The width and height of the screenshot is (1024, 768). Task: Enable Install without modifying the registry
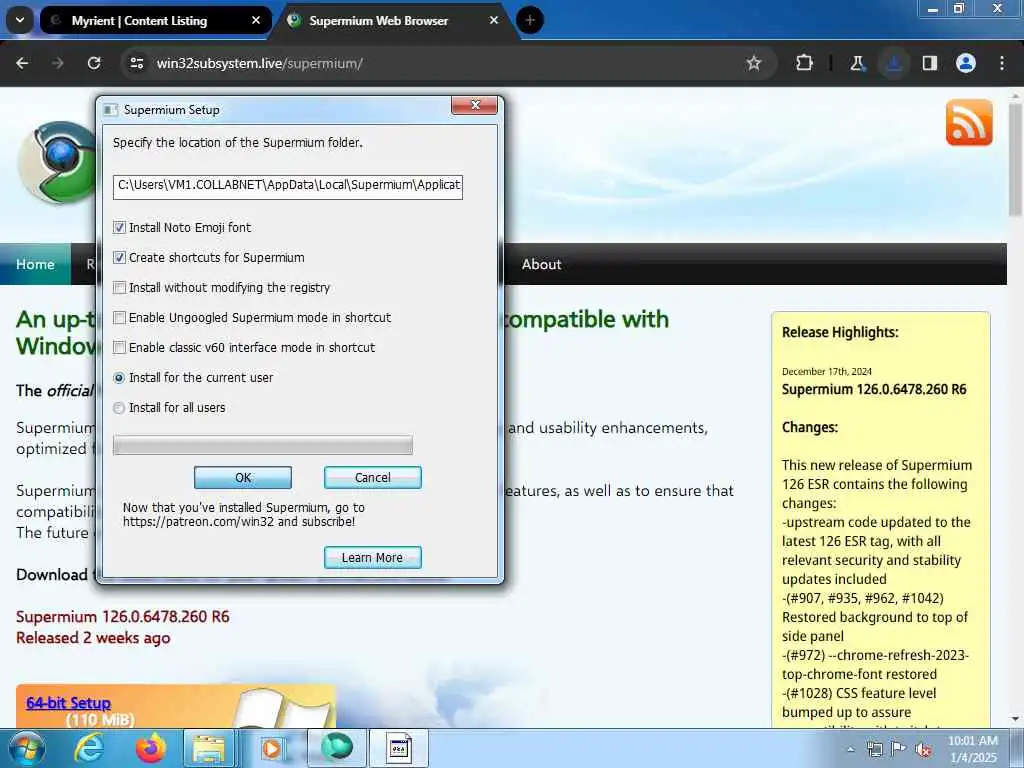click(119, 287)
